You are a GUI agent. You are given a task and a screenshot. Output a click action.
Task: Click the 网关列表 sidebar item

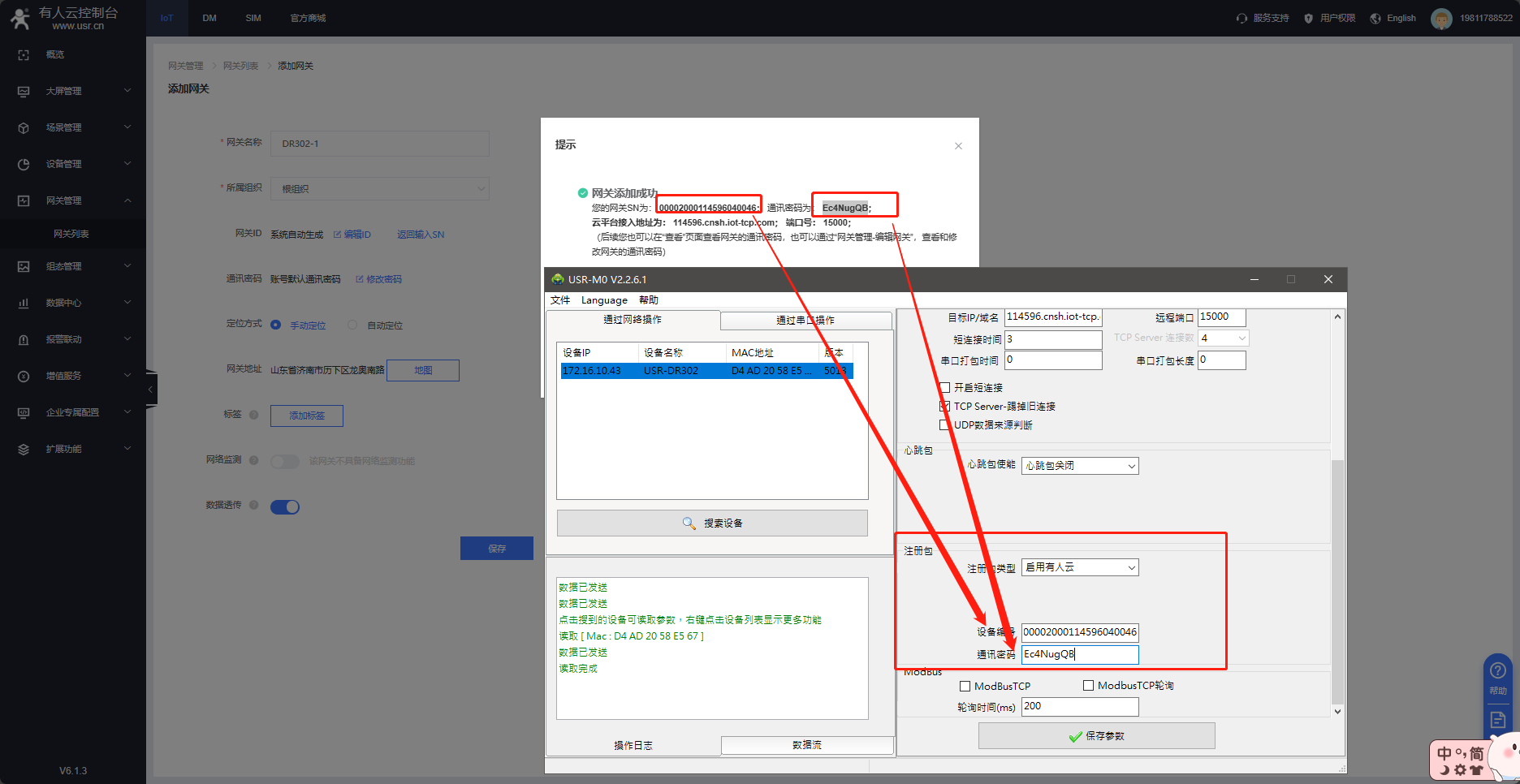coord(71,234)
